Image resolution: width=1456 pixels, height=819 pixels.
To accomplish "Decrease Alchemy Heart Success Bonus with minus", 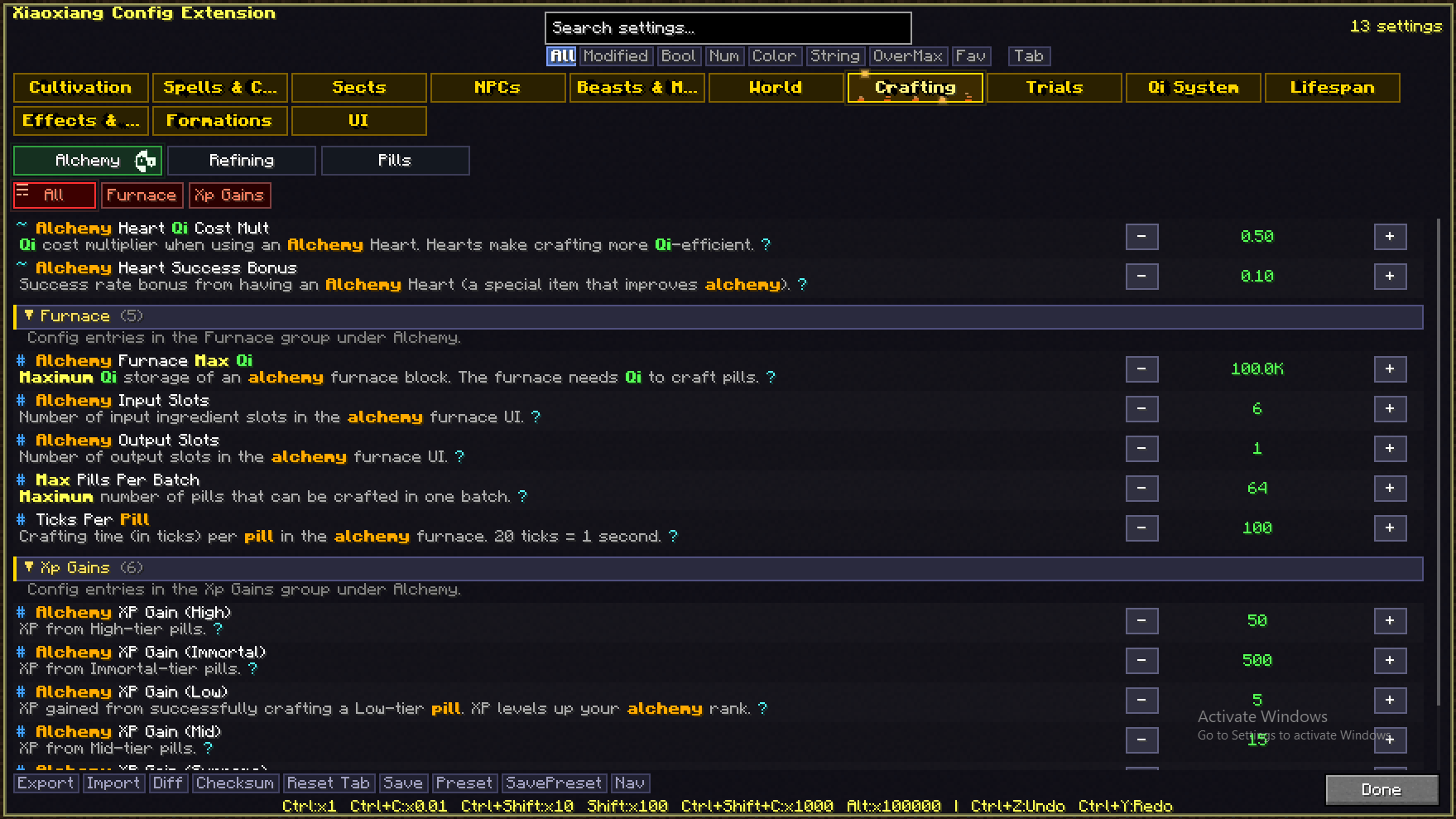I will (1141, 277).
